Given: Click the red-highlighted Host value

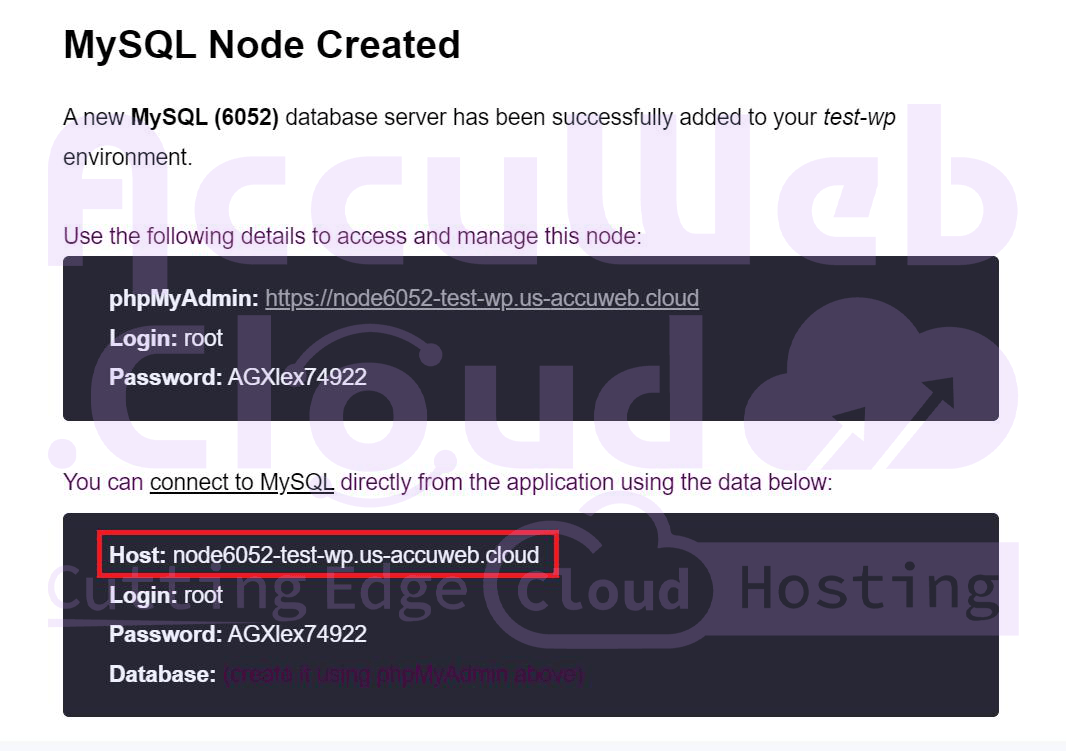Looking at the screenshot, I should [355, 555].
